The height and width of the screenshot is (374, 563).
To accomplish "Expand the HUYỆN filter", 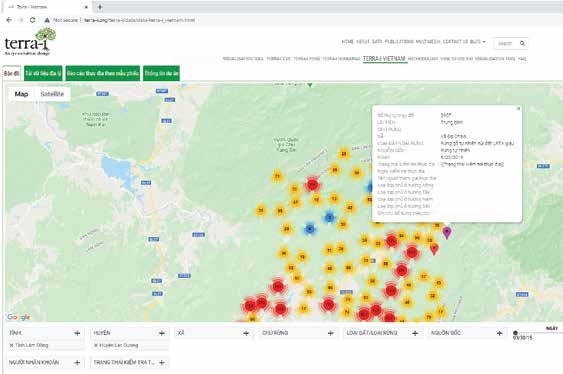I will 162,333.
